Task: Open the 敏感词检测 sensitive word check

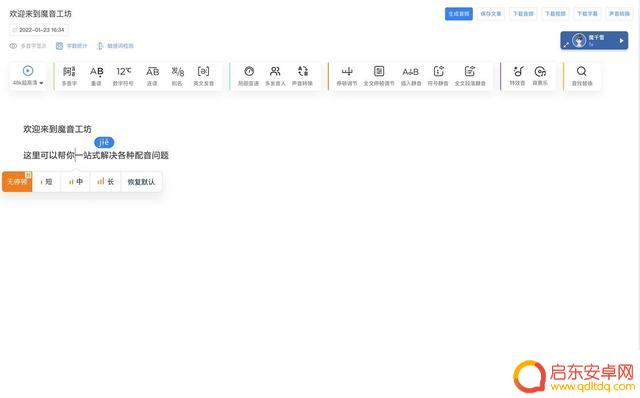Action: tap(116, 46)
